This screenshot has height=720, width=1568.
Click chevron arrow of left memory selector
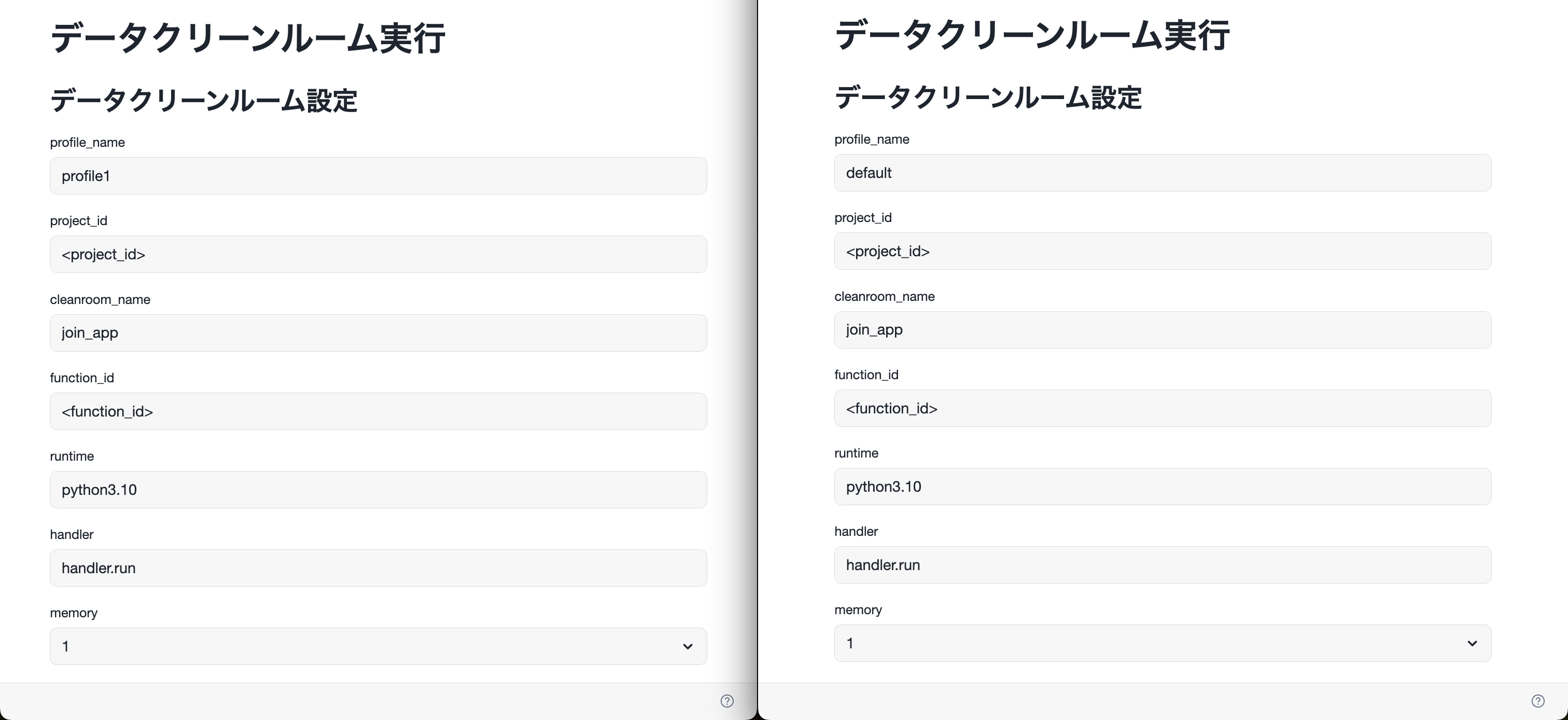pos(687,646)
